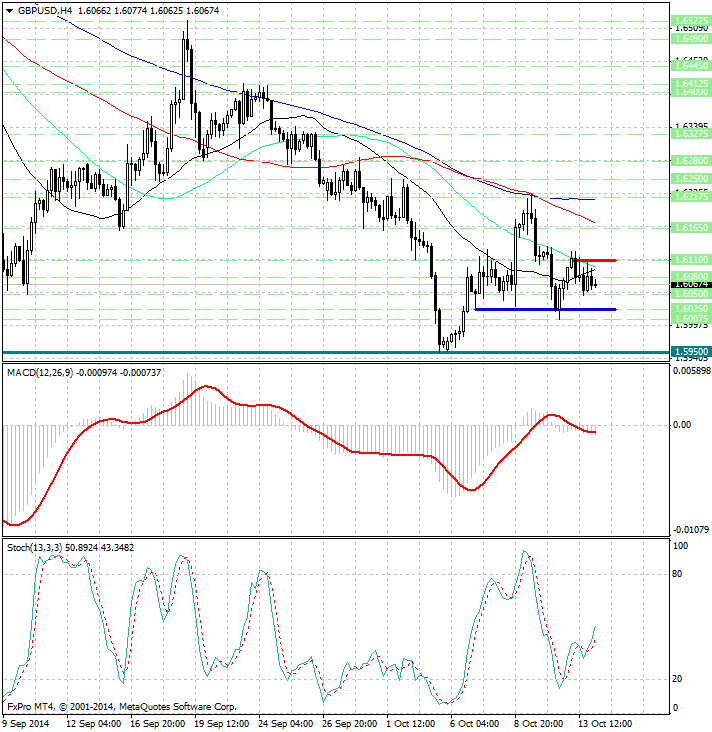Select the GBPUSD,H4 chart title text
Viewport: 712px width, 732px height.
pyautogui.click(x=45, y=10)
